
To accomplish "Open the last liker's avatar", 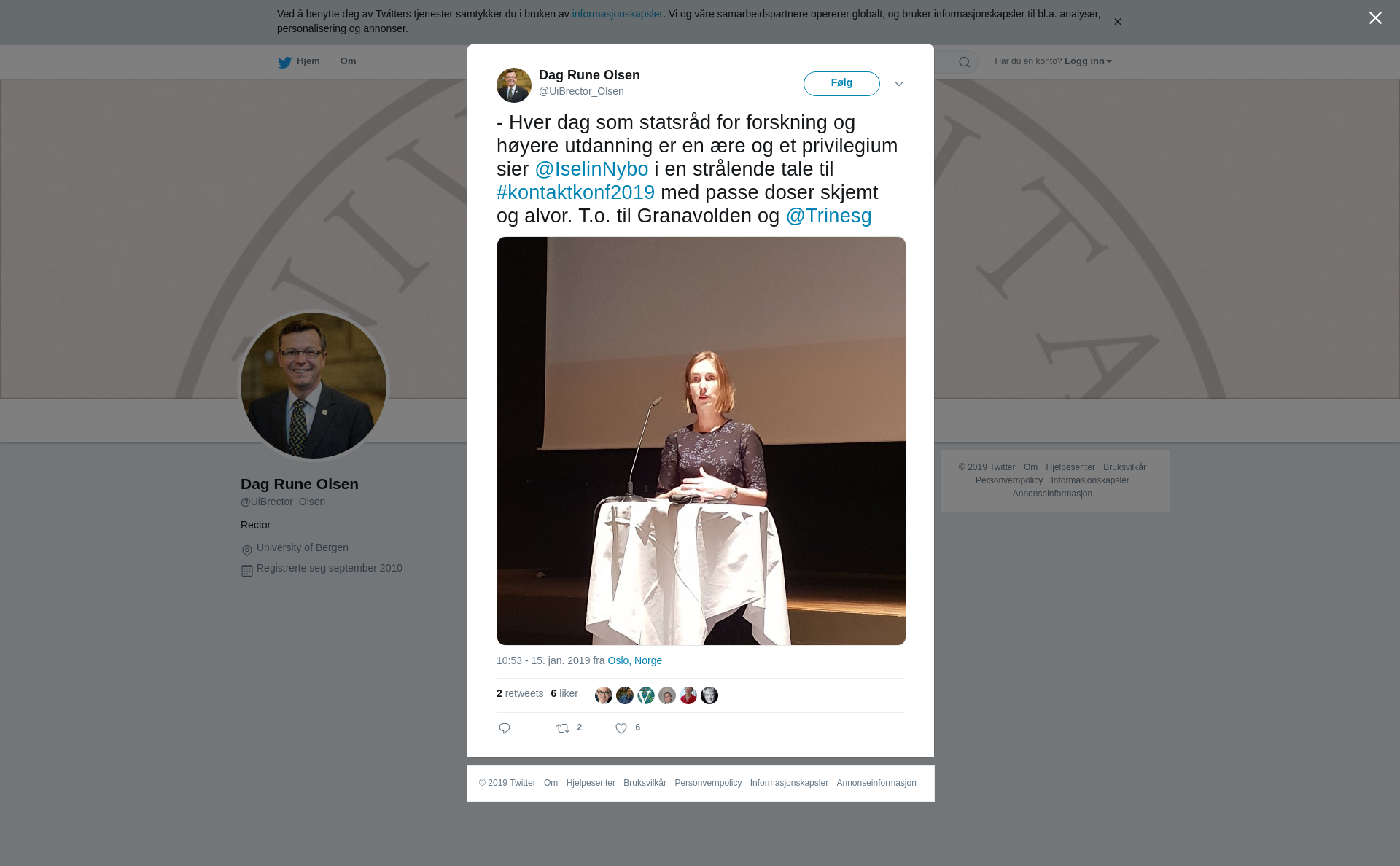I will pyautogui.click(x=709, y=695).
